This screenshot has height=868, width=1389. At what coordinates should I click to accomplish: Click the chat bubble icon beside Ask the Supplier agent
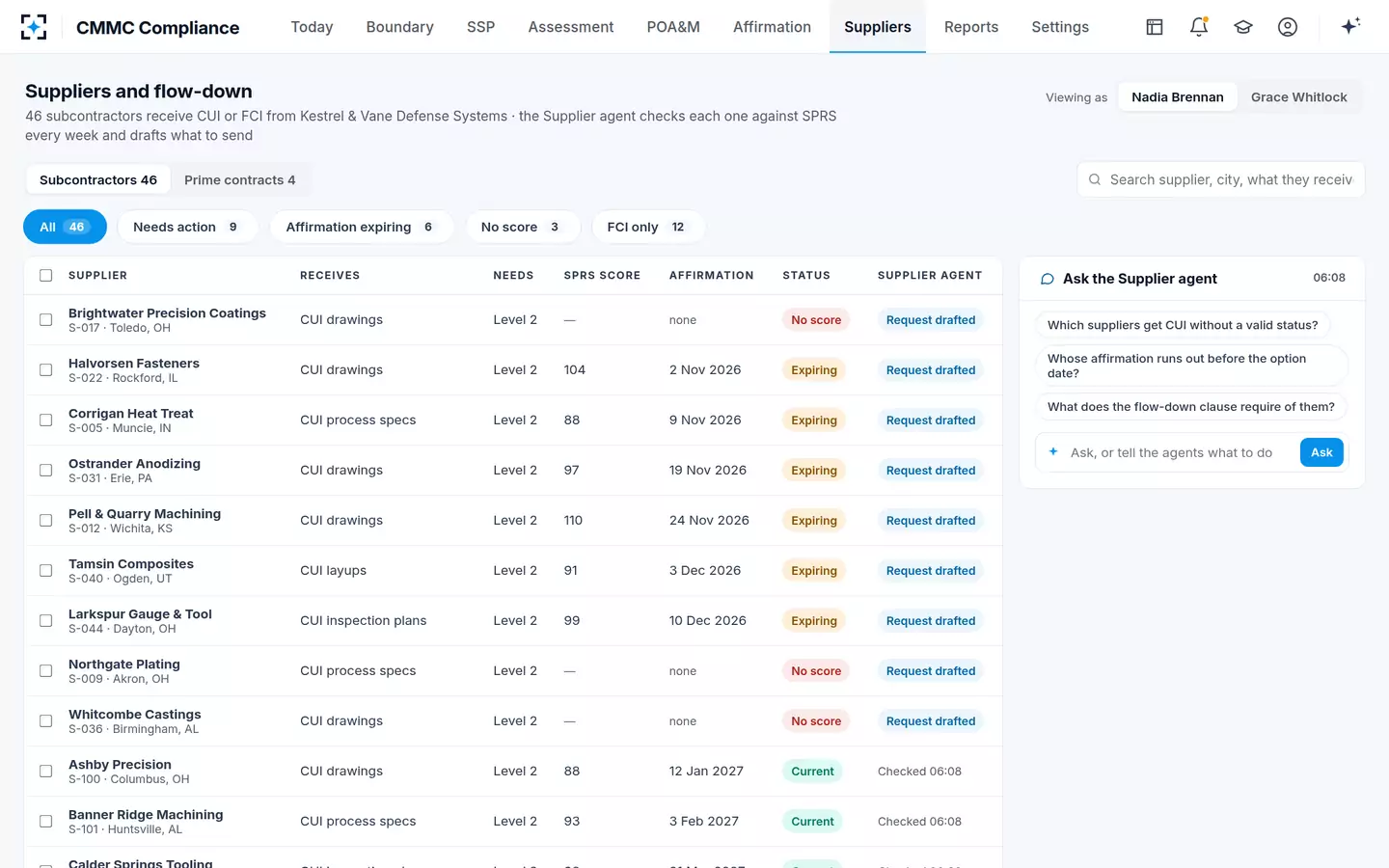pos(1047,279)
